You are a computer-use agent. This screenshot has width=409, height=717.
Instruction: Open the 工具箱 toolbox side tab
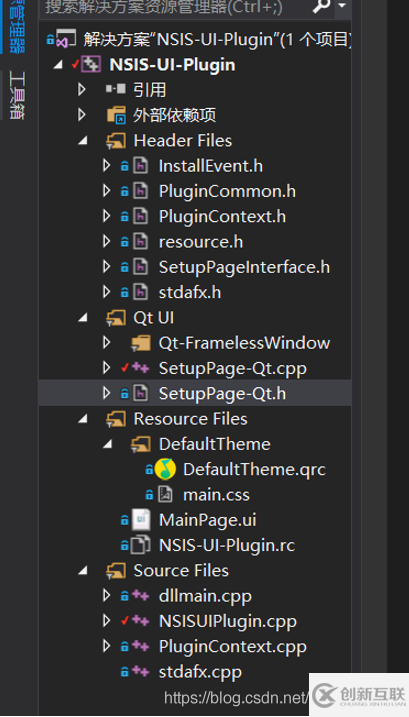(16, 95)
